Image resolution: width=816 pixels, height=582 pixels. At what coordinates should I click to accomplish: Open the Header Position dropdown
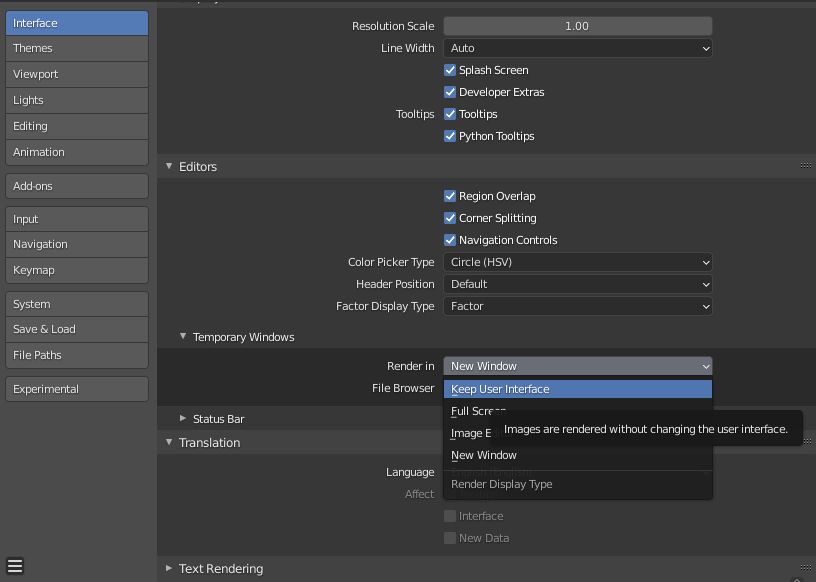578,284
